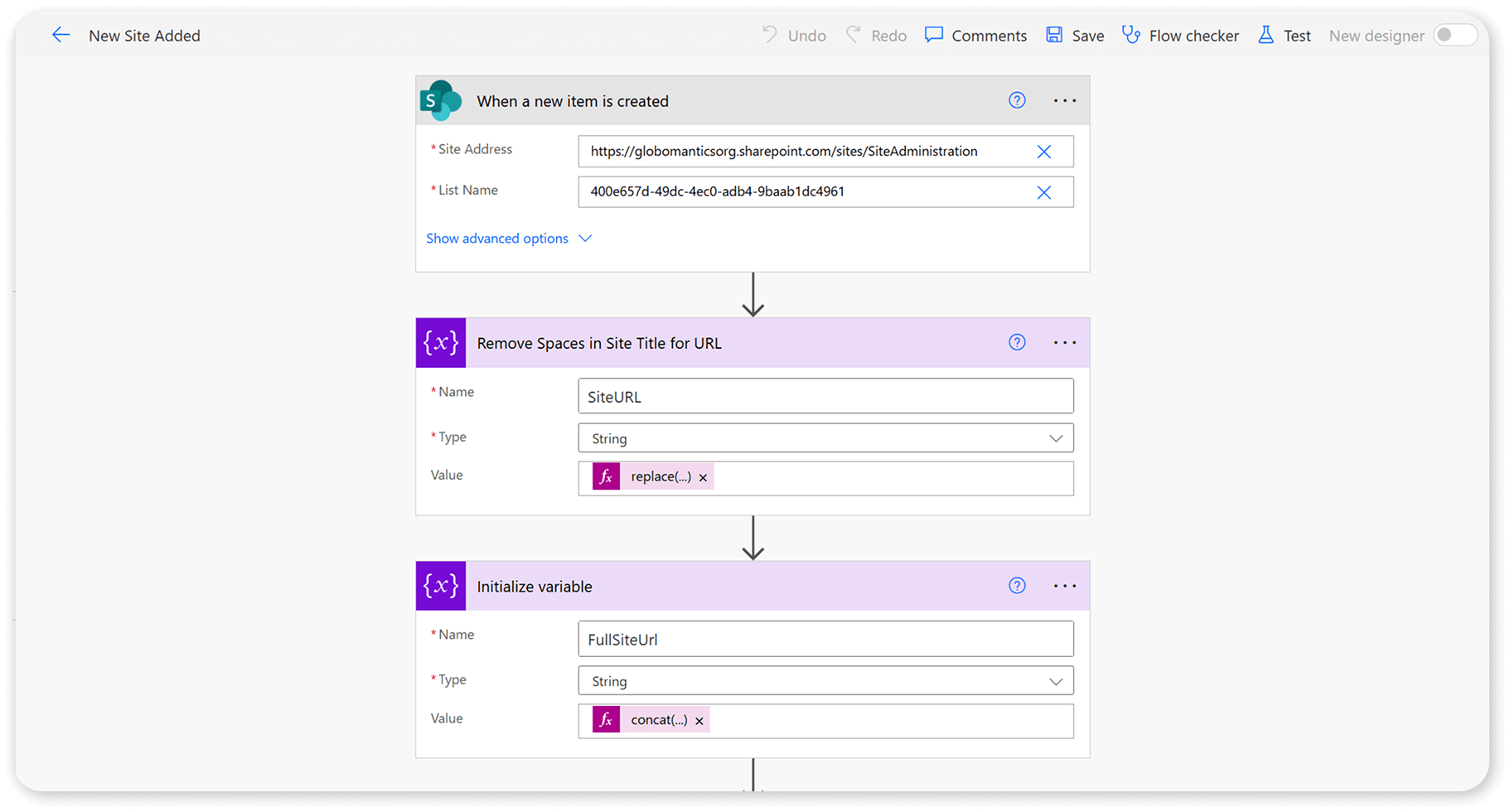Image resolution: width=1510 pixels, height=812 pixels.
Task: Click the FullSiteUrl name field
Action: point(825,639)
